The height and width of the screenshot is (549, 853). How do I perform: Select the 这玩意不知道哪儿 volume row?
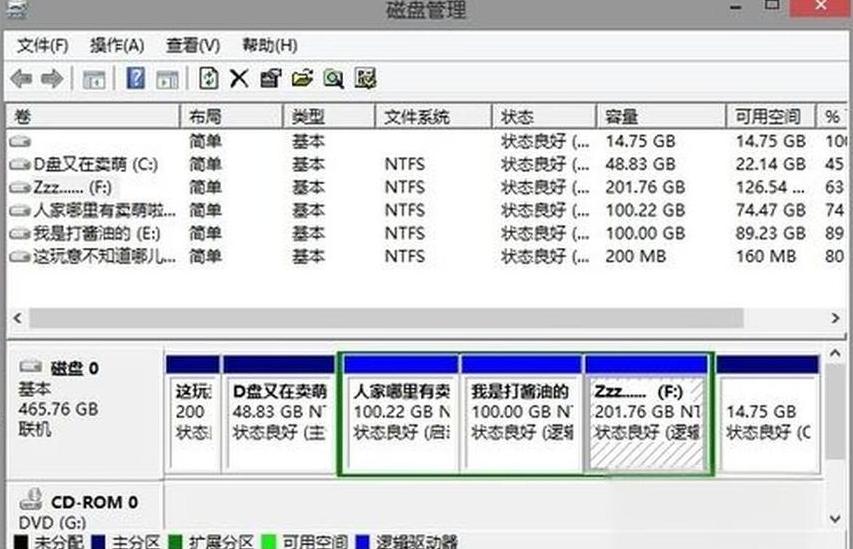(427, 257)
